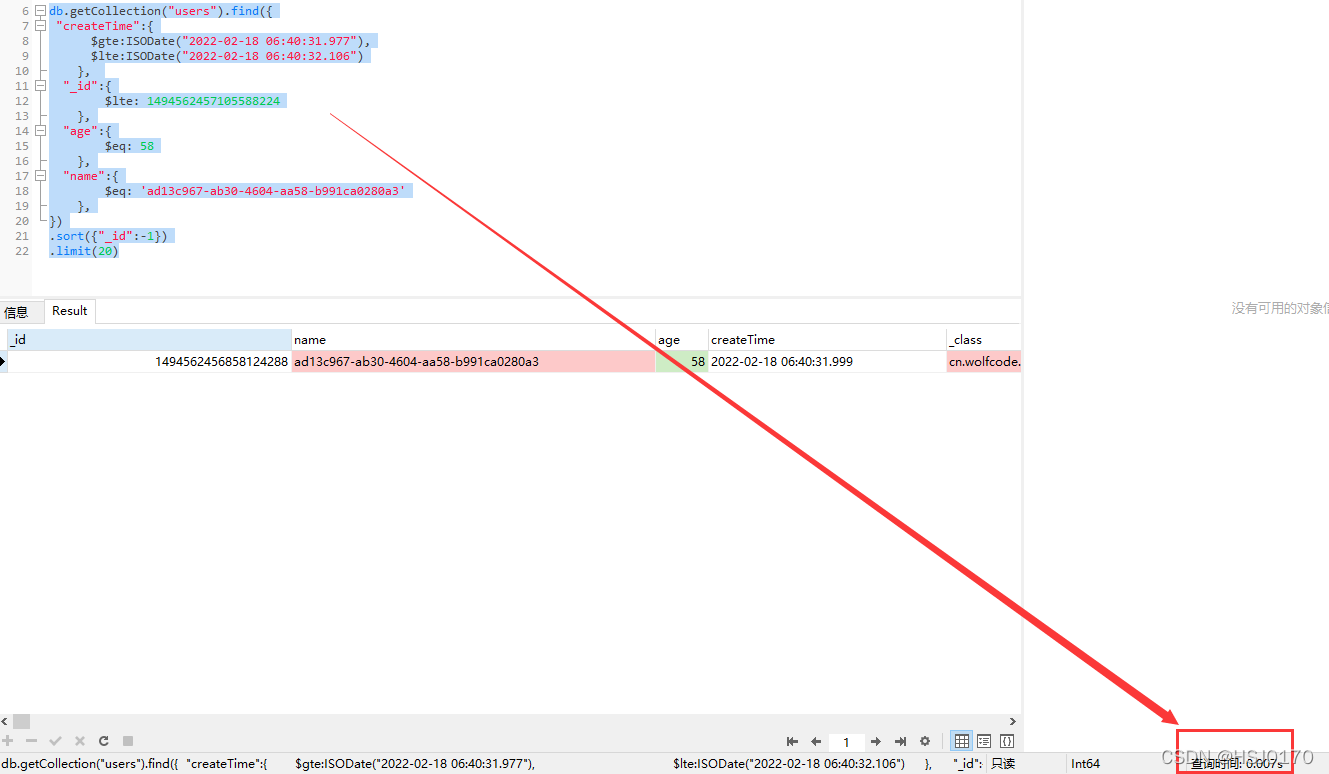
Task: Delete the record with minus icon
Action: (x=32, y=741)
